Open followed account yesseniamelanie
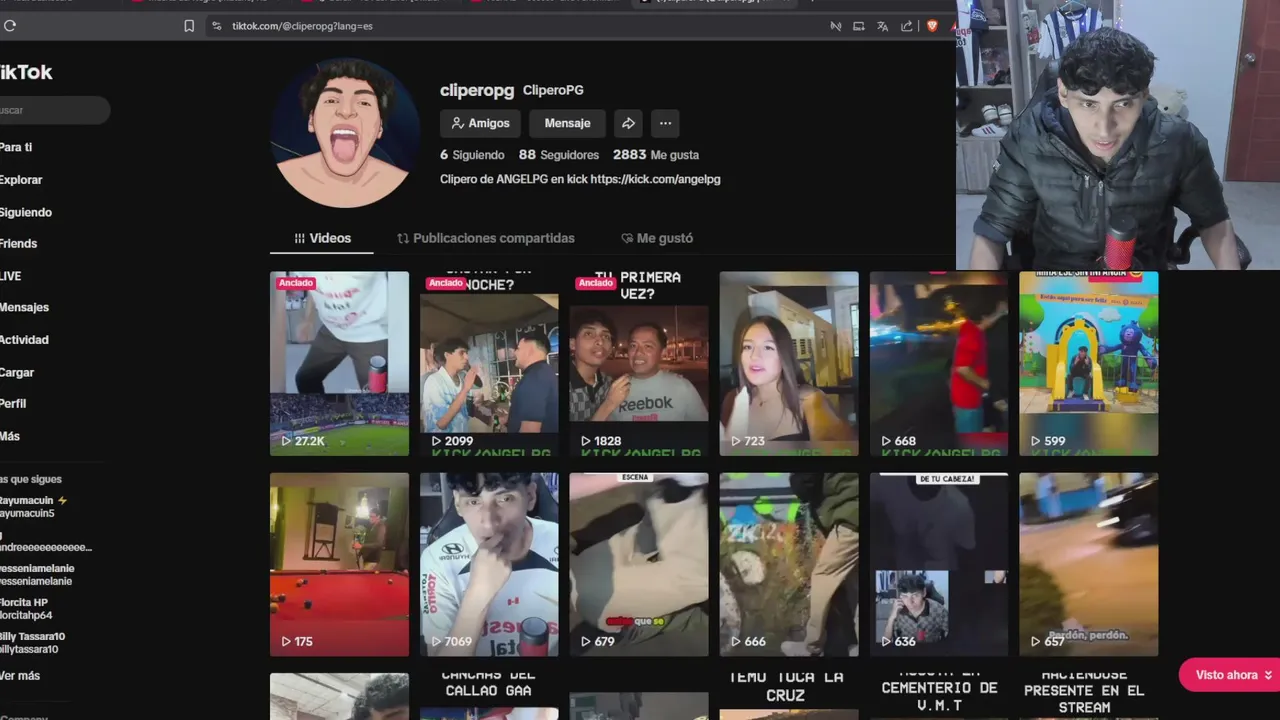This screenshot has width=1280, height=720. (37, 575)
